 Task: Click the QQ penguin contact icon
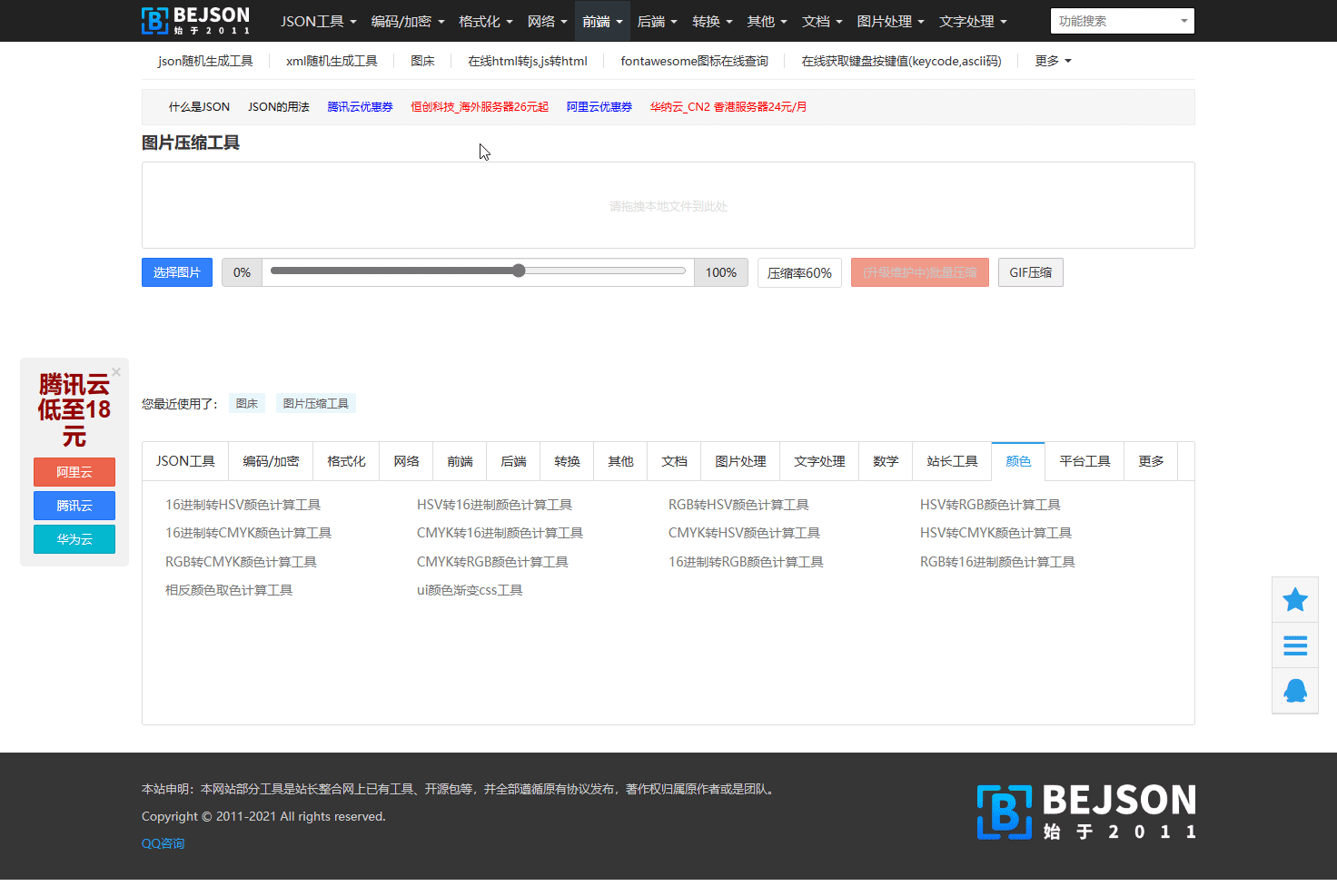1294,691
